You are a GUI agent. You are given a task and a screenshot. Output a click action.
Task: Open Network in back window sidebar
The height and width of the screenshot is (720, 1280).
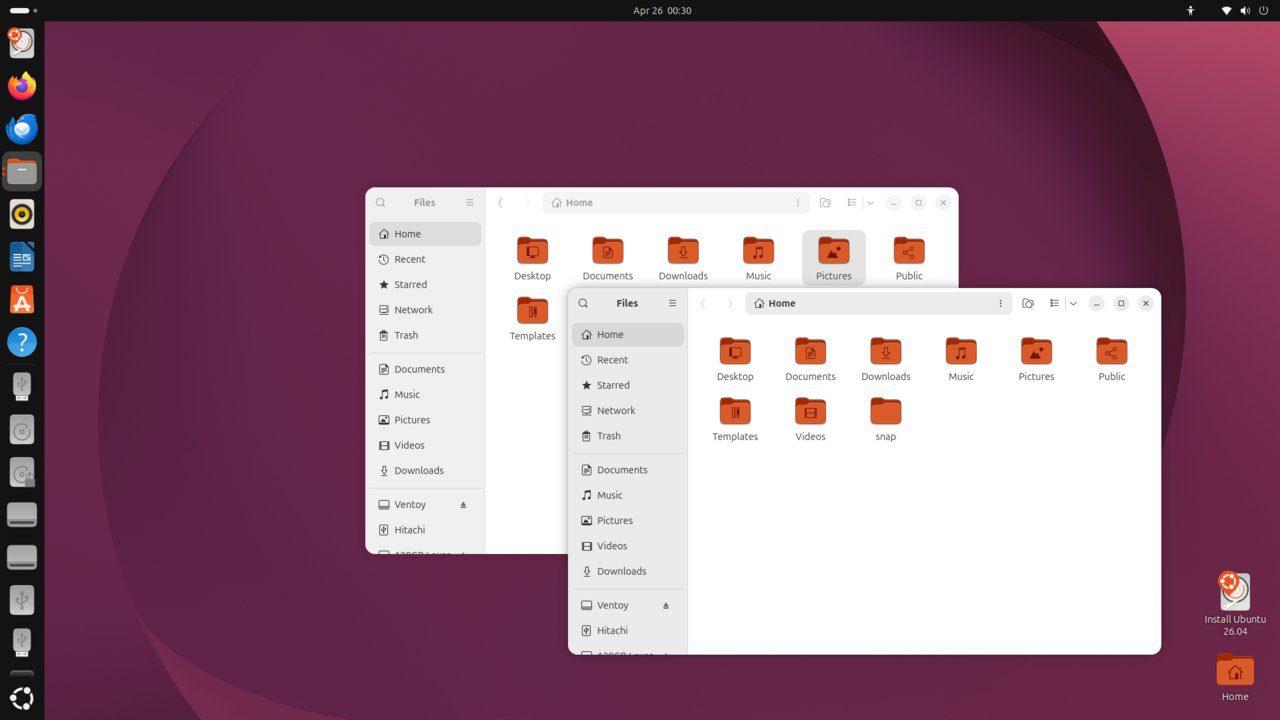click(x=425, y=310)
